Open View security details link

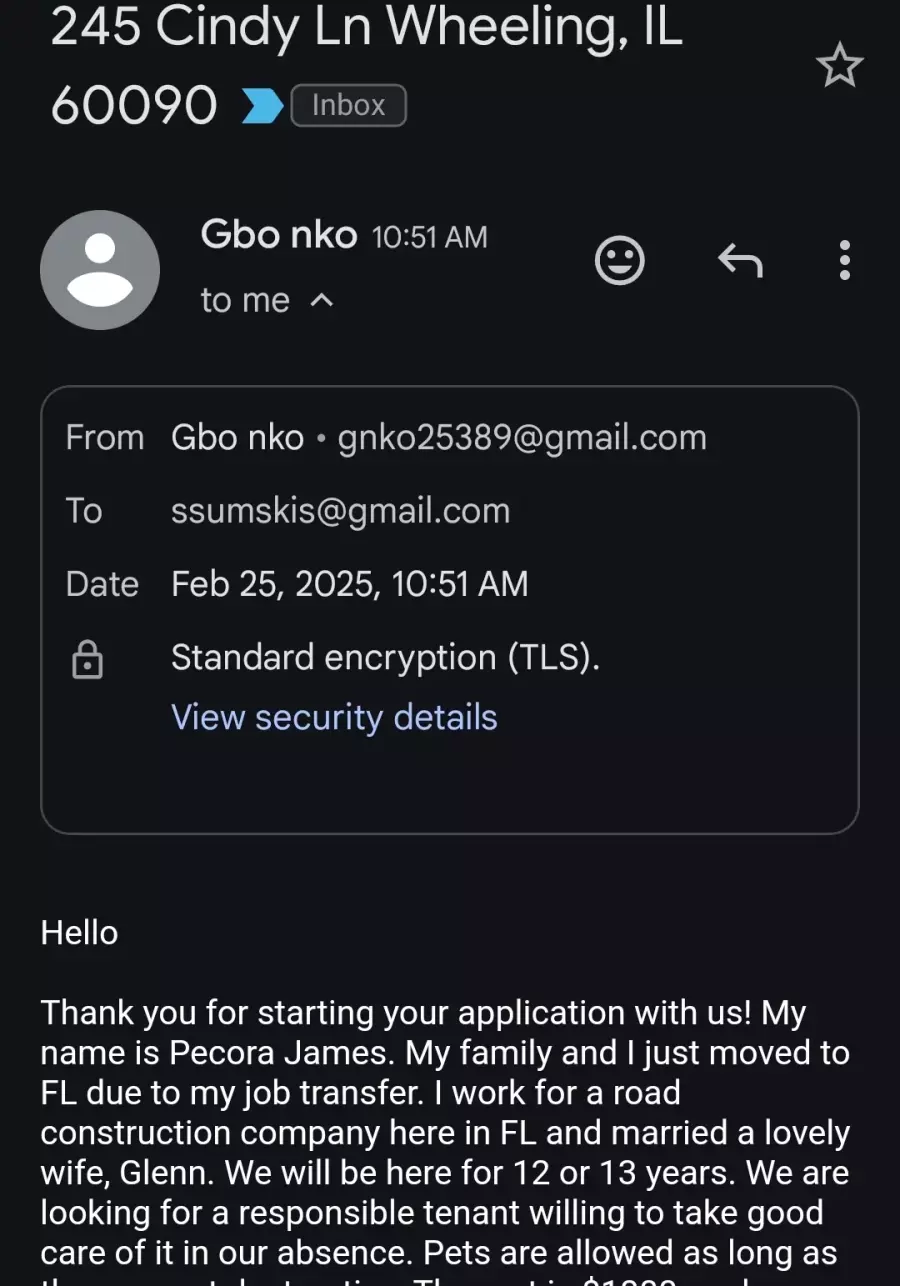pyautogui.click(x=334, y=717)
